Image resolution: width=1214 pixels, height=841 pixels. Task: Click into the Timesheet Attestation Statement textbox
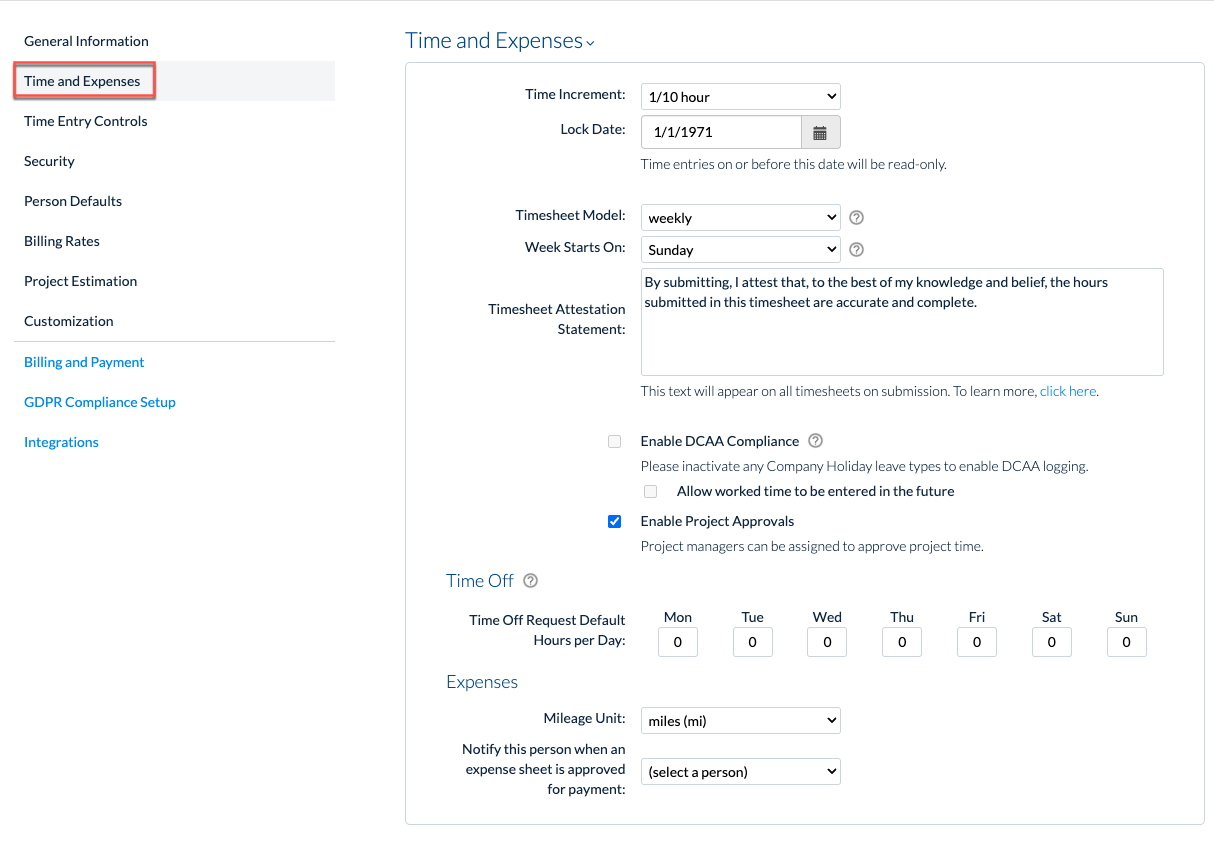[x=902, y=321]
